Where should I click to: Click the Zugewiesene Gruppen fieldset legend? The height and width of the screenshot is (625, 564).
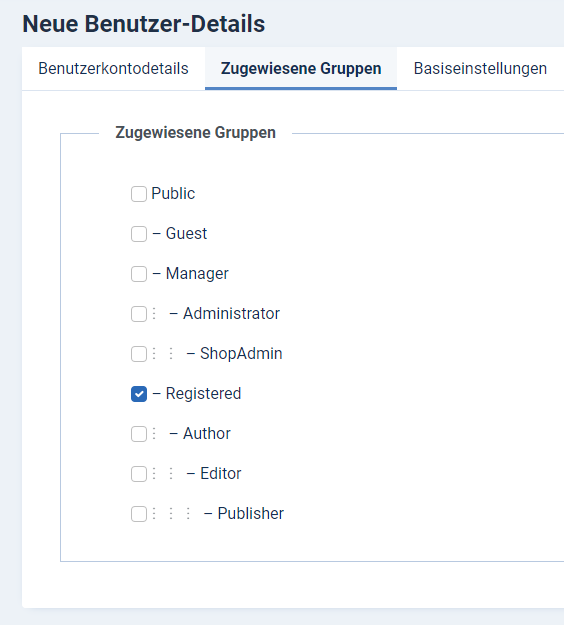pos(195,132)
